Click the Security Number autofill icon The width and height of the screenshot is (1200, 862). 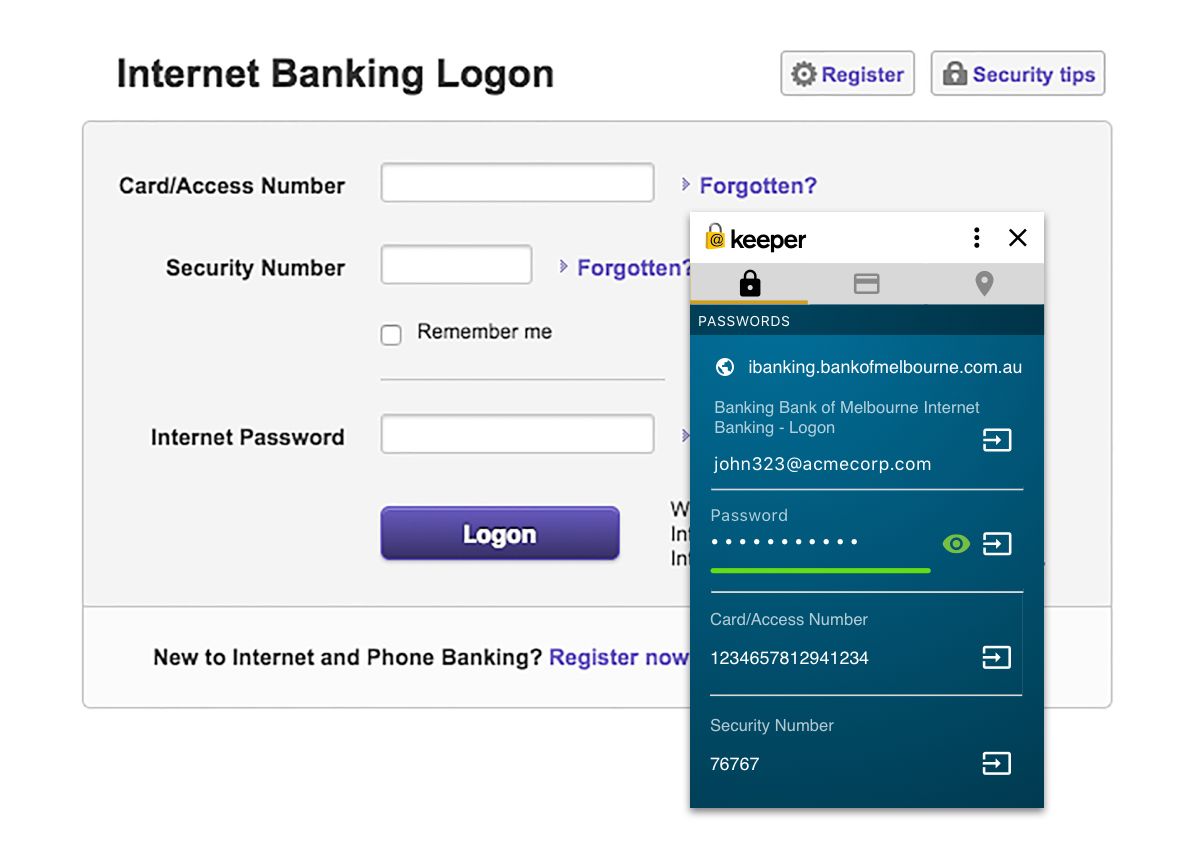tap(997, 764)
